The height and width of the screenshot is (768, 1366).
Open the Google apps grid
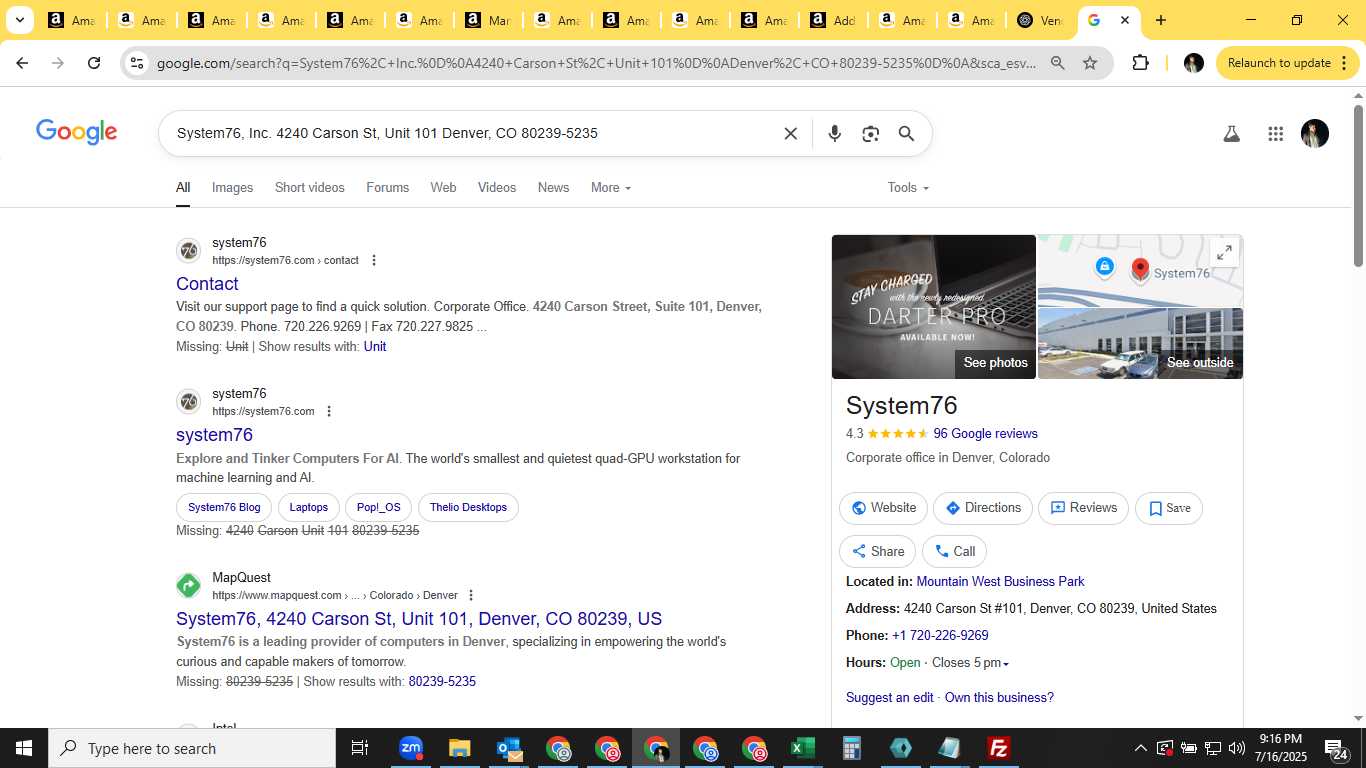(1275, 134)
